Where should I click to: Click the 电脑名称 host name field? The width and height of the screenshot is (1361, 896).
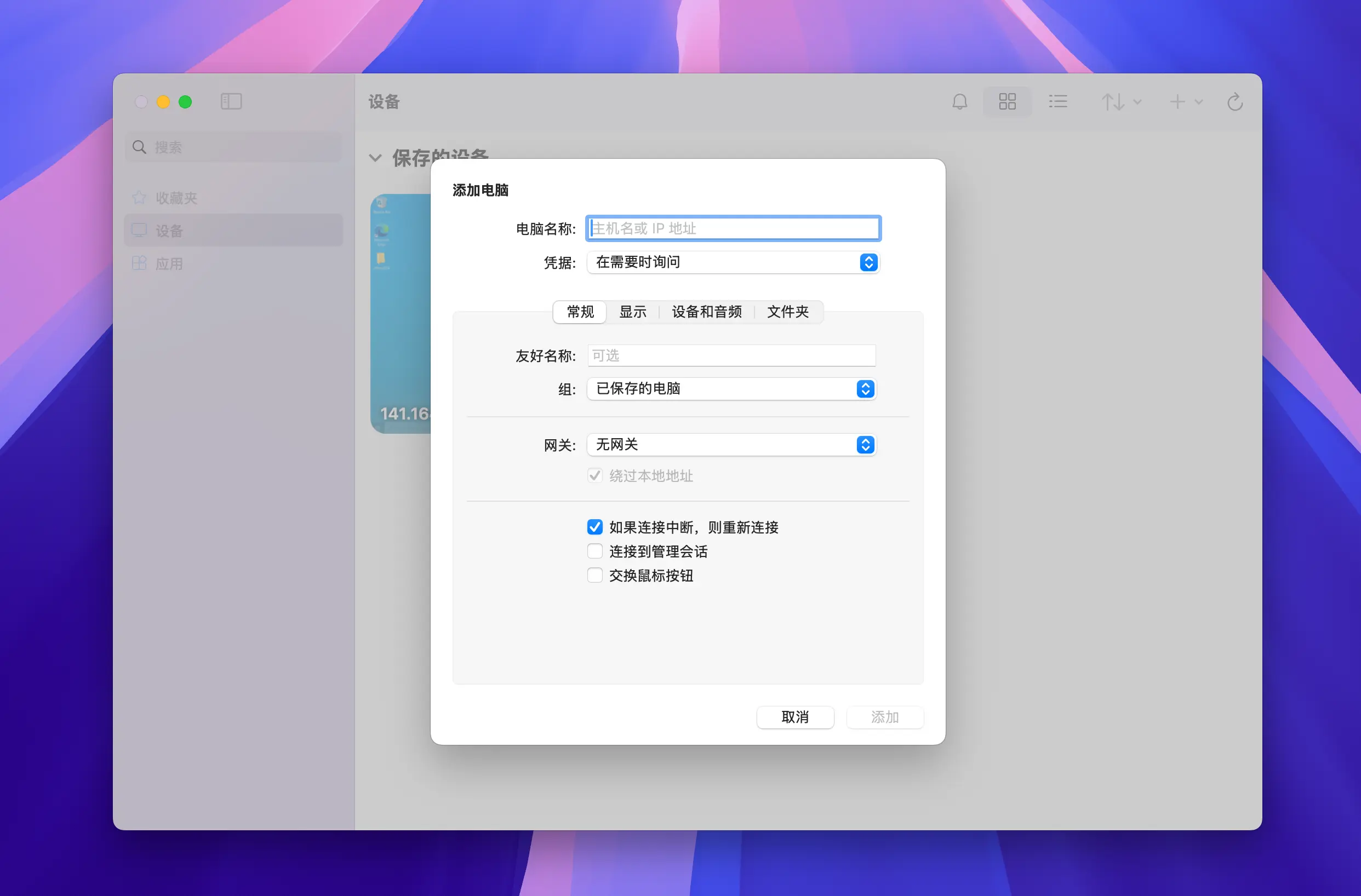coord(733,228)
